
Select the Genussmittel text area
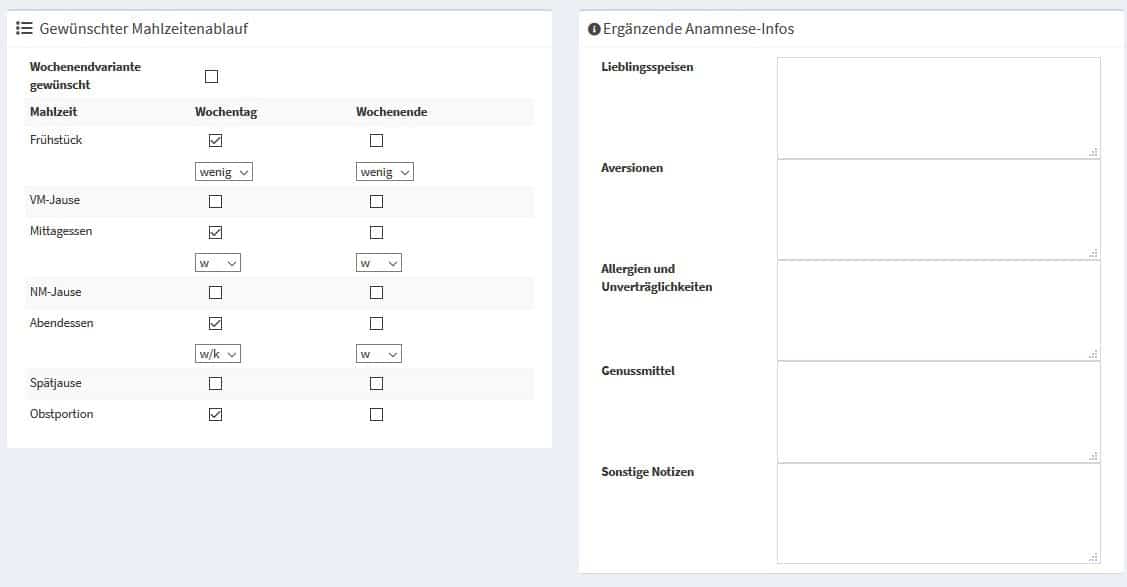937,411
